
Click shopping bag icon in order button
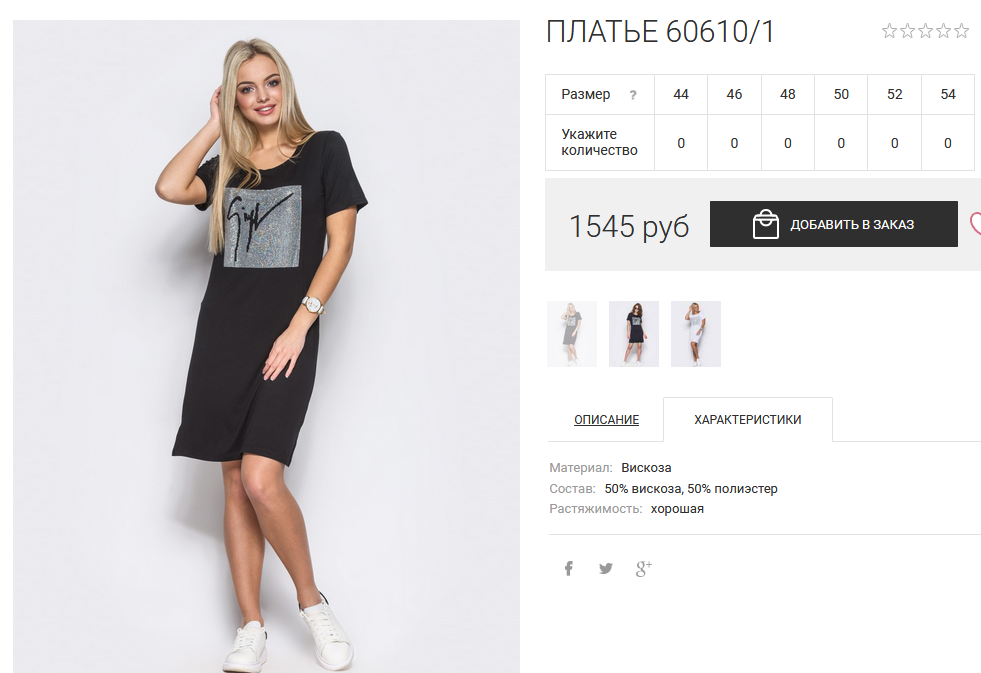click(x=765, y=224)
